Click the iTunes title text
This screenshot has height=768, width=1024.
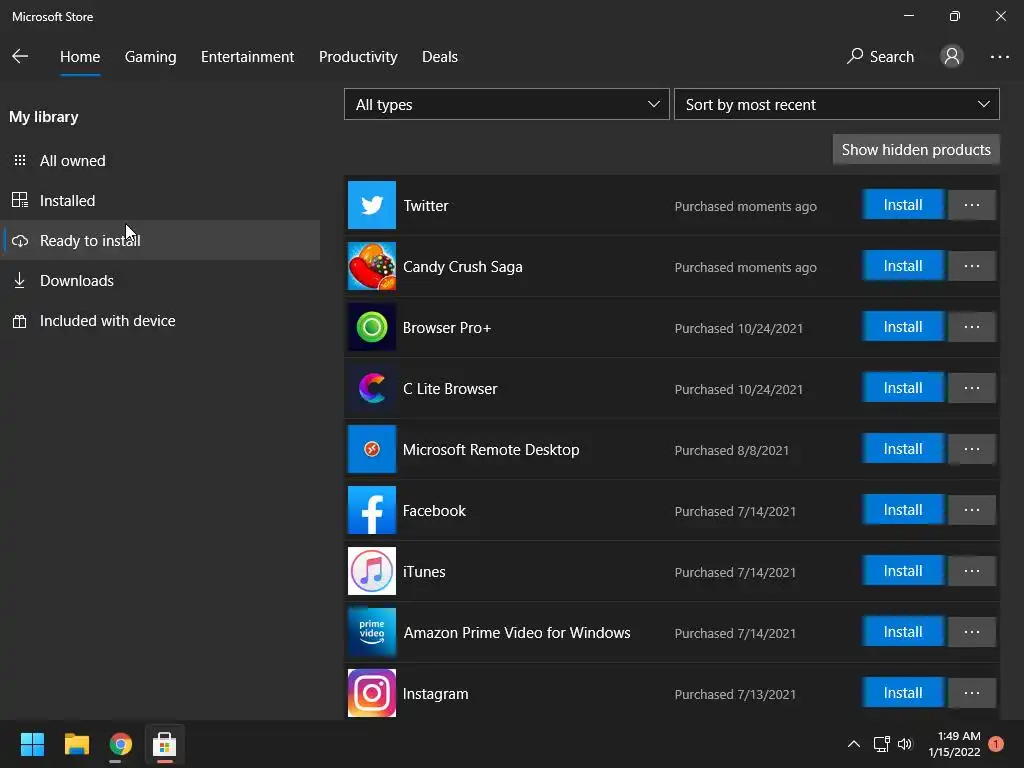(424, 571)
